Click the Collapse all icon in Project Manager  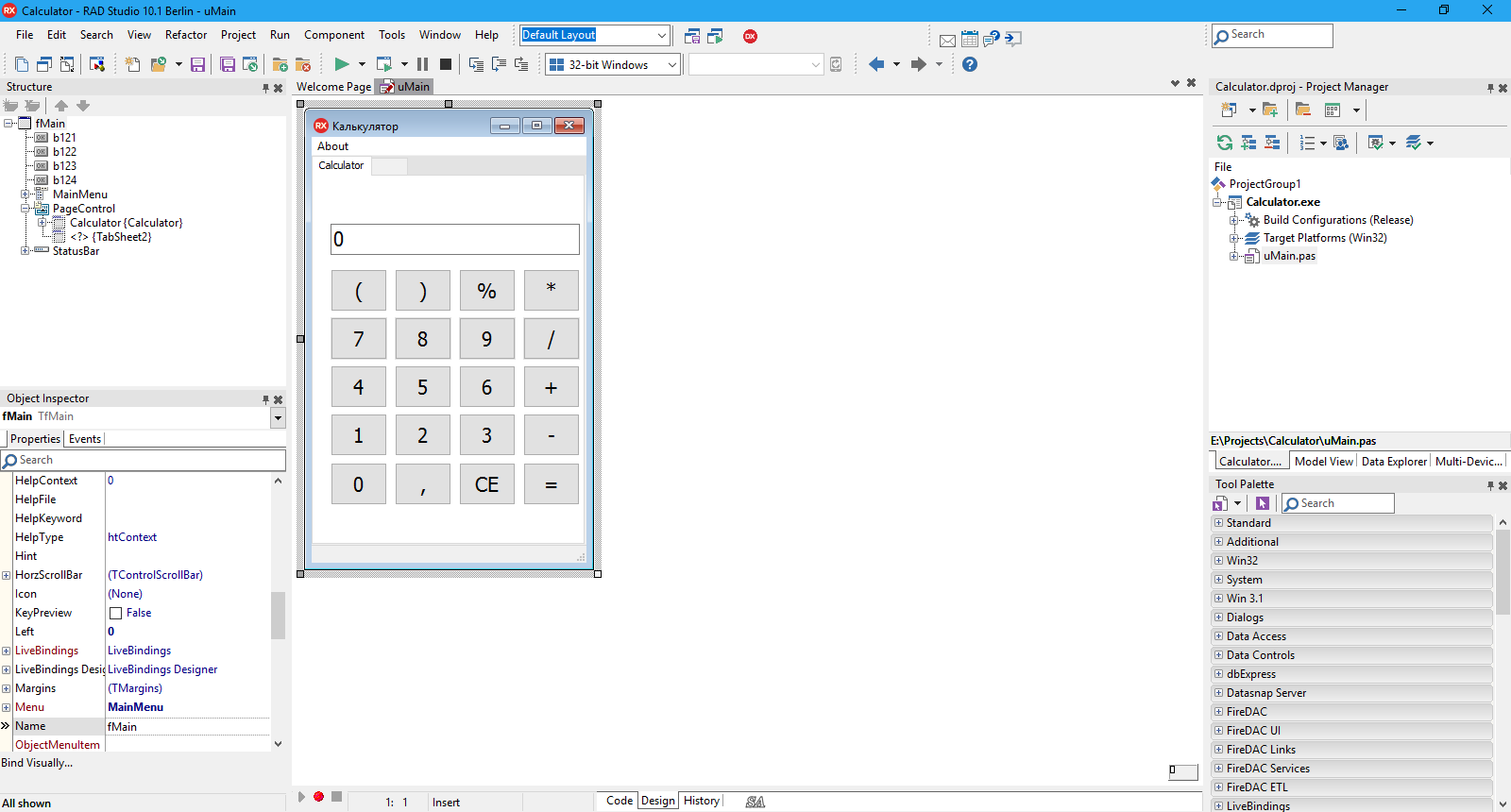[1272, 143]
